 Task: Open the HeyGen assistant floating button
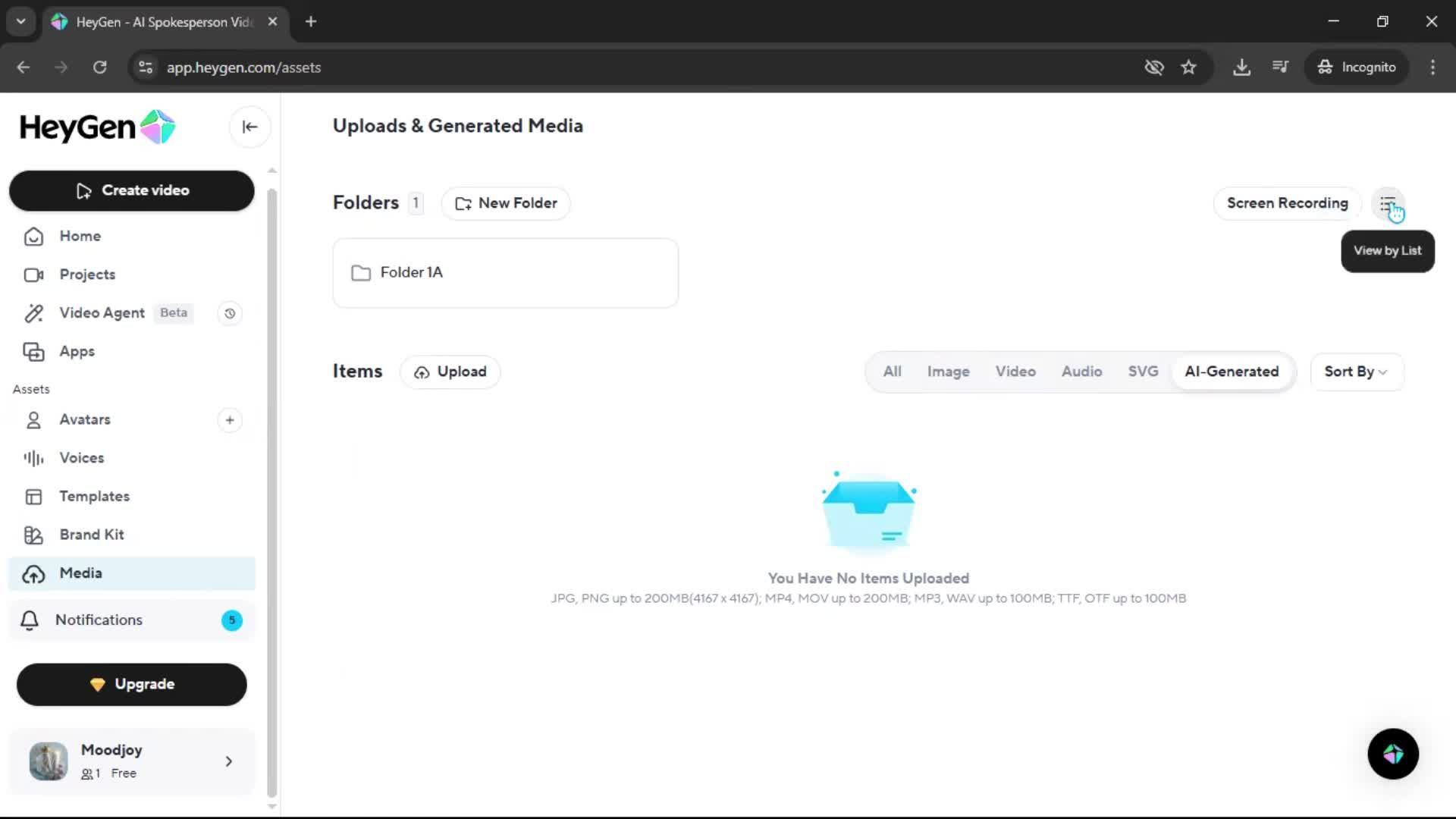(x=1392, y=754)
